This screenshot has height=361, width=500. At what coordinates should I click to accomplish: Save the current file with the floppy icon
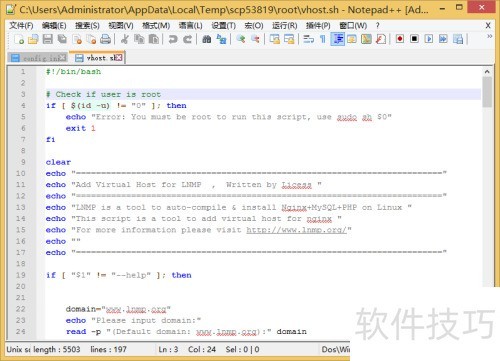coord(48,39)
